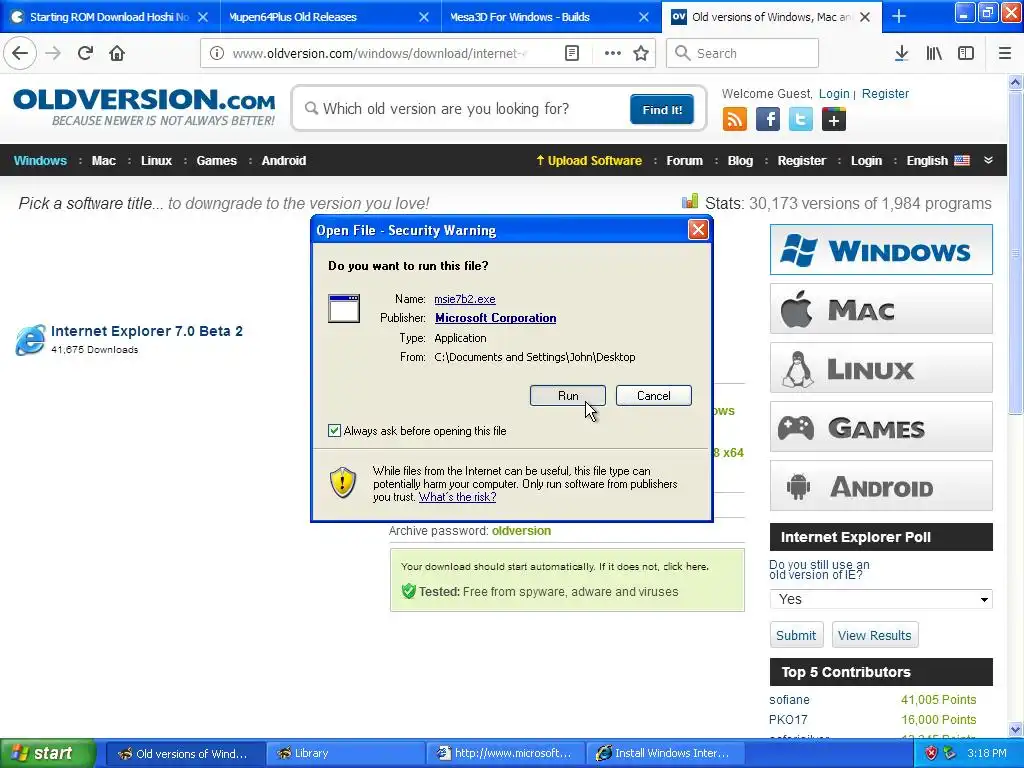Image resolution: width=1024 pixels, height=768 pixels.
Task: Switch to Install Windows Internet taskbar item
Action: tap(665, 753)
